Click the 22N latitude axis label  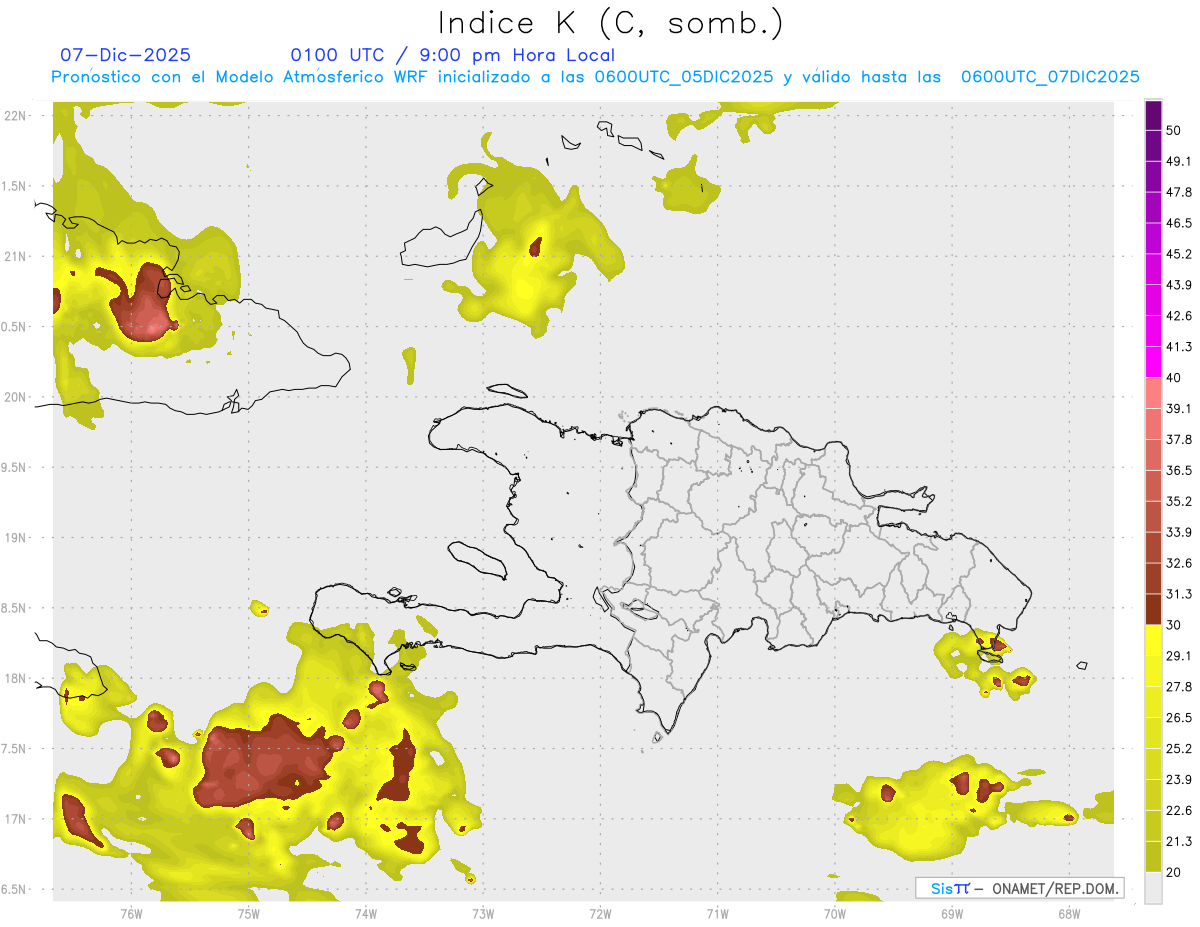[15, 116]
